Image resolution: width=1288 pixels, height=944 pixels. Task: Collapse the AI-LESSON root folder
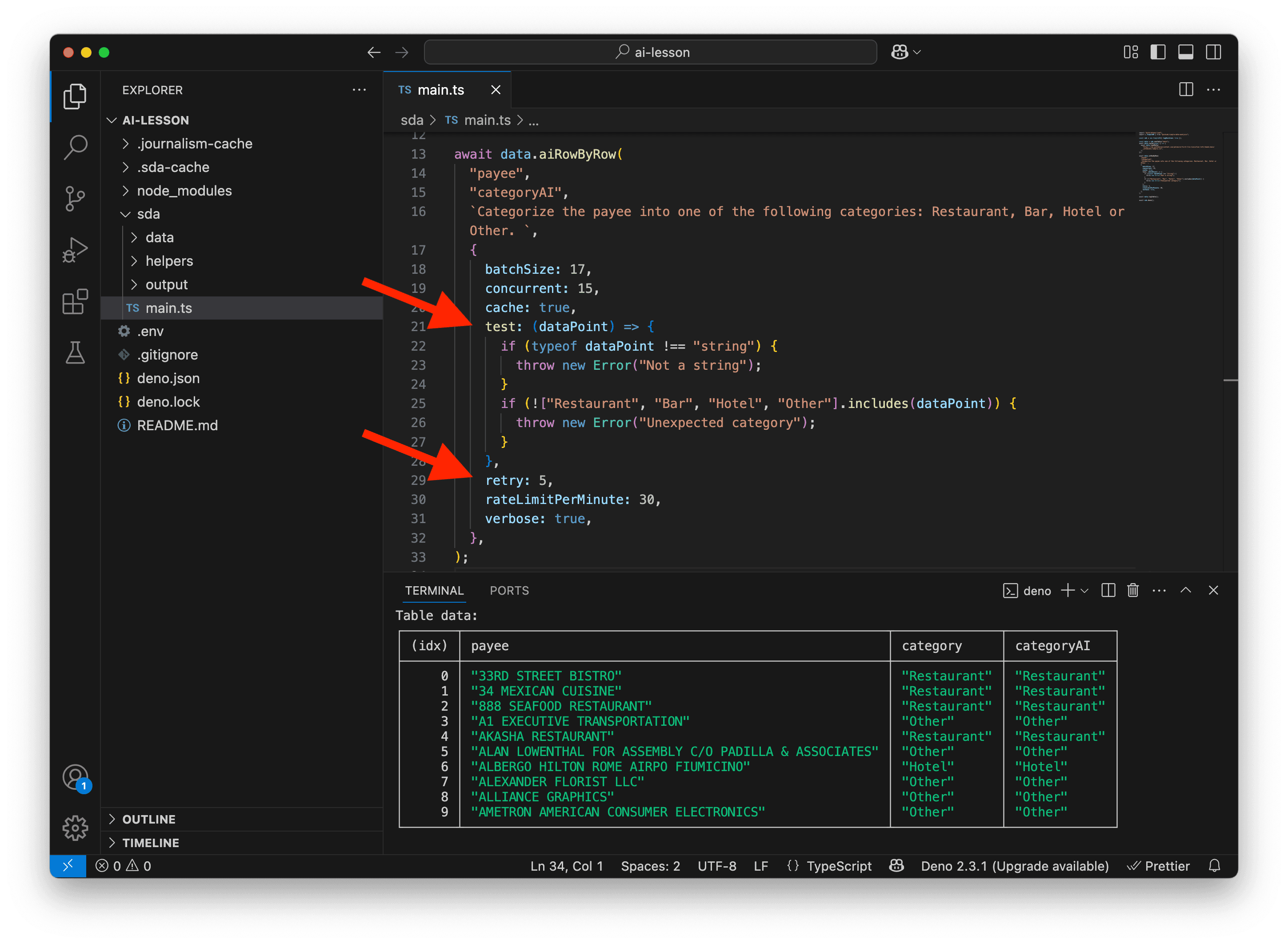pos(242,120)
